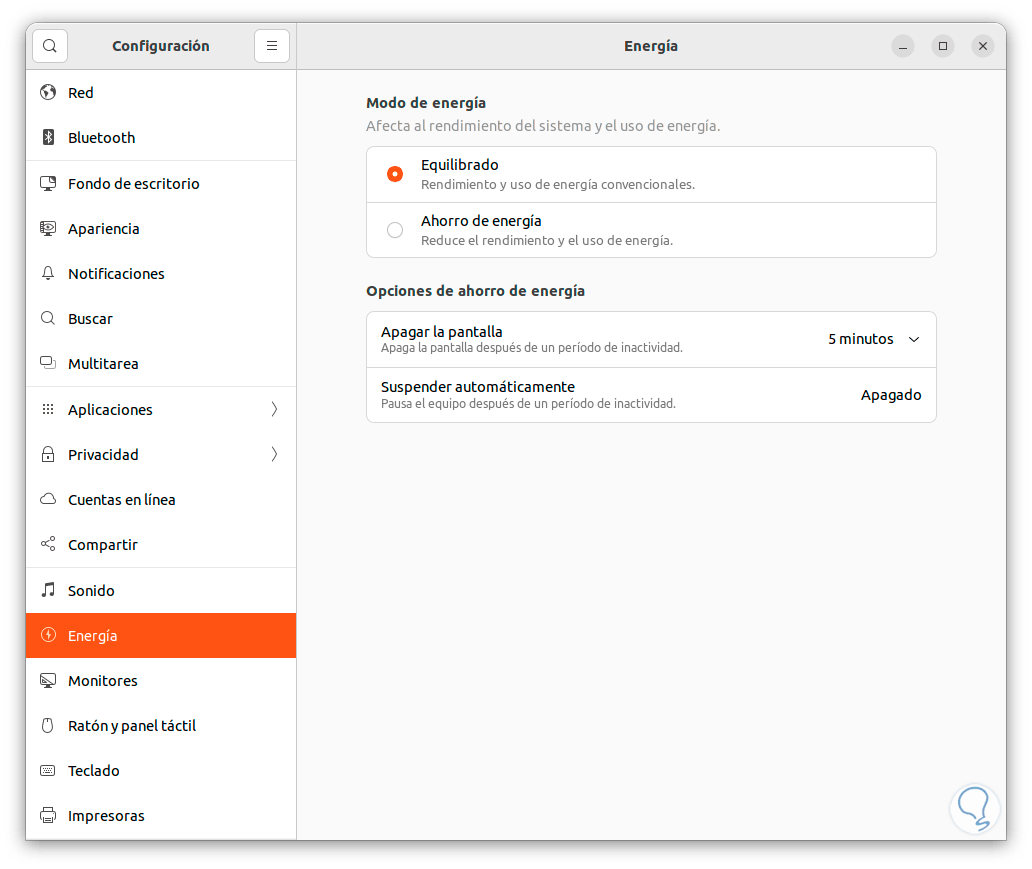Open Fondo de escritorio settings

pyautogui.click(x=133, y=184)
